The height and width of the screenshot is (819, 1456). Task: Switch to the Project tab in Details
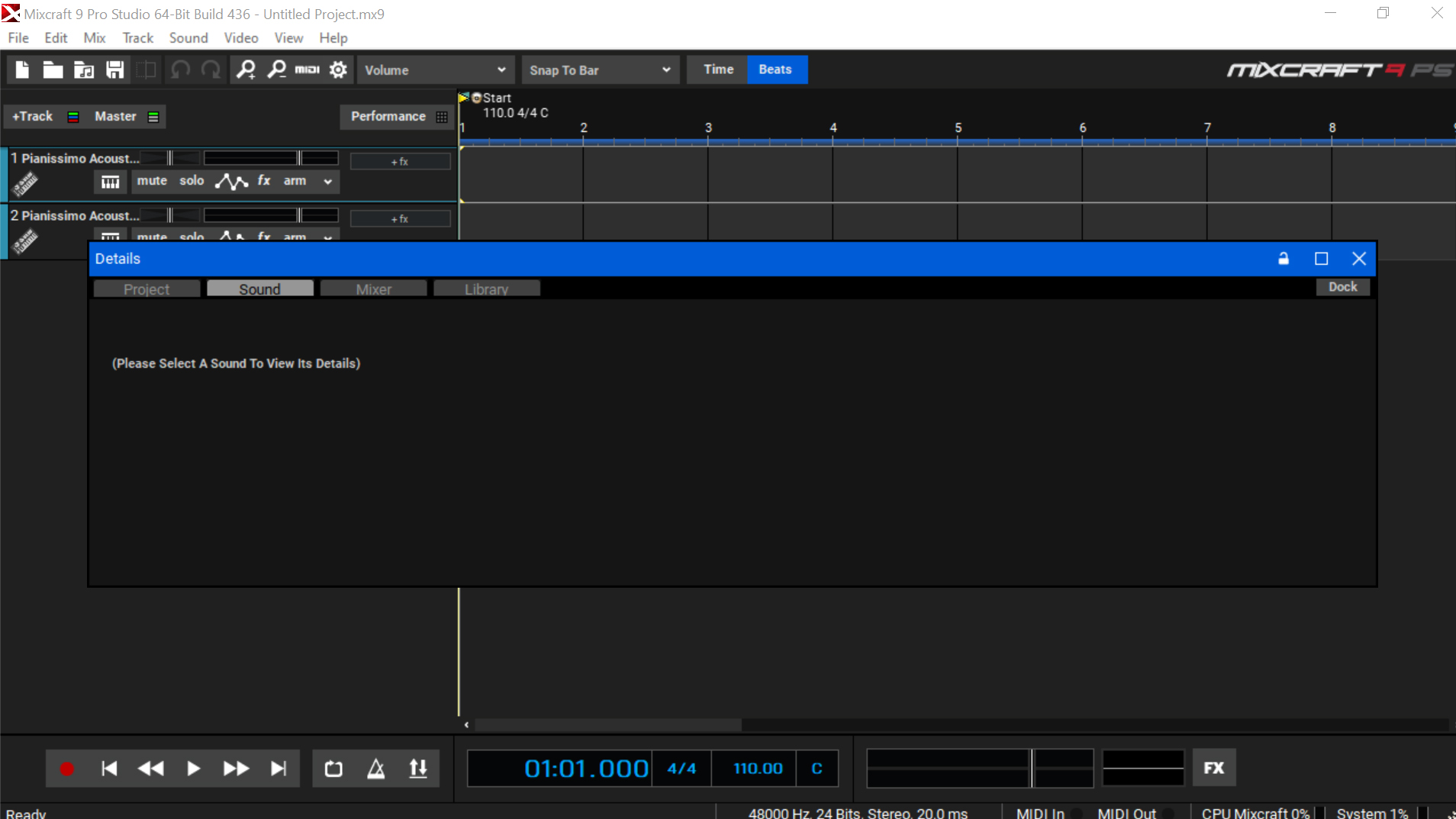147,289
